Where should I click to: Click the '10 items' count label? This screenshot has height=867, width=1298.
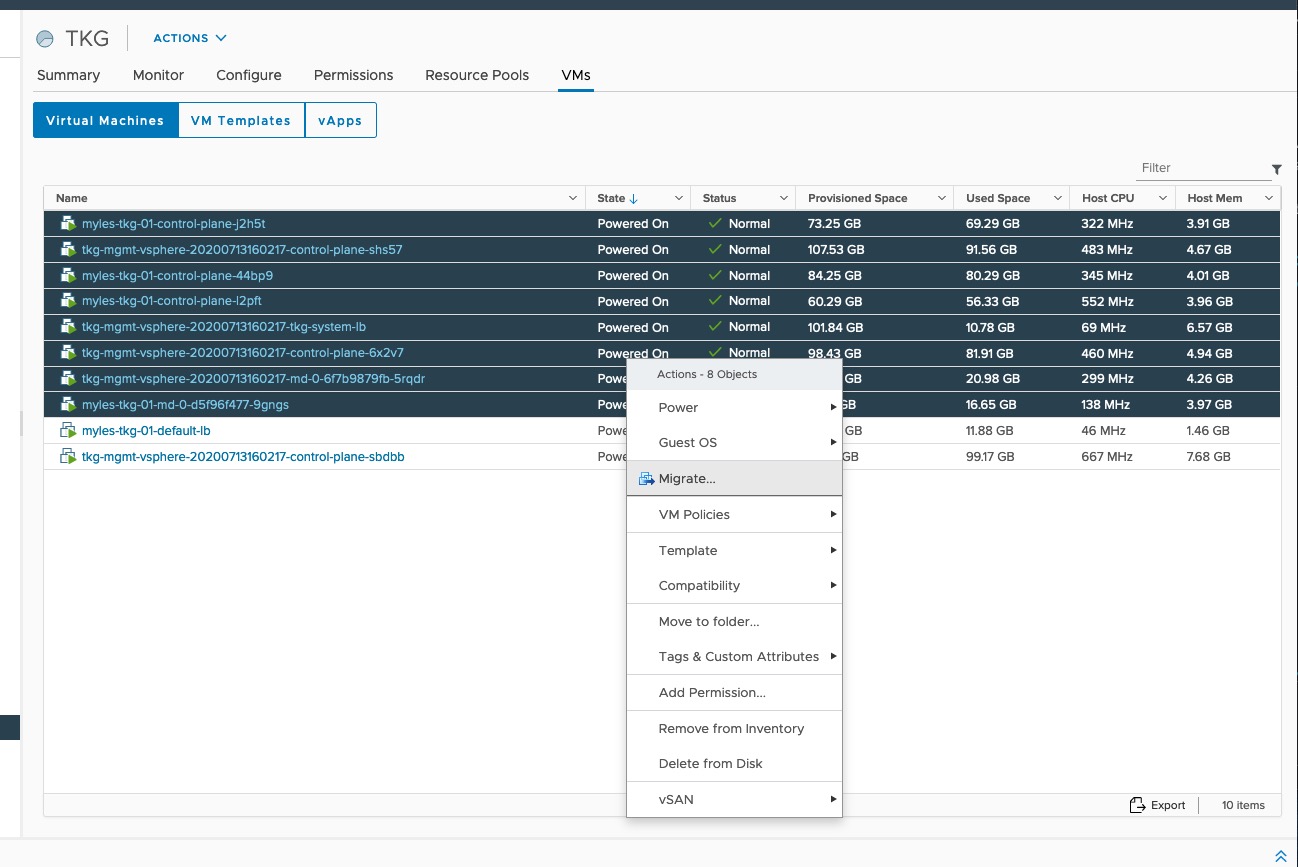[1243, 805]
